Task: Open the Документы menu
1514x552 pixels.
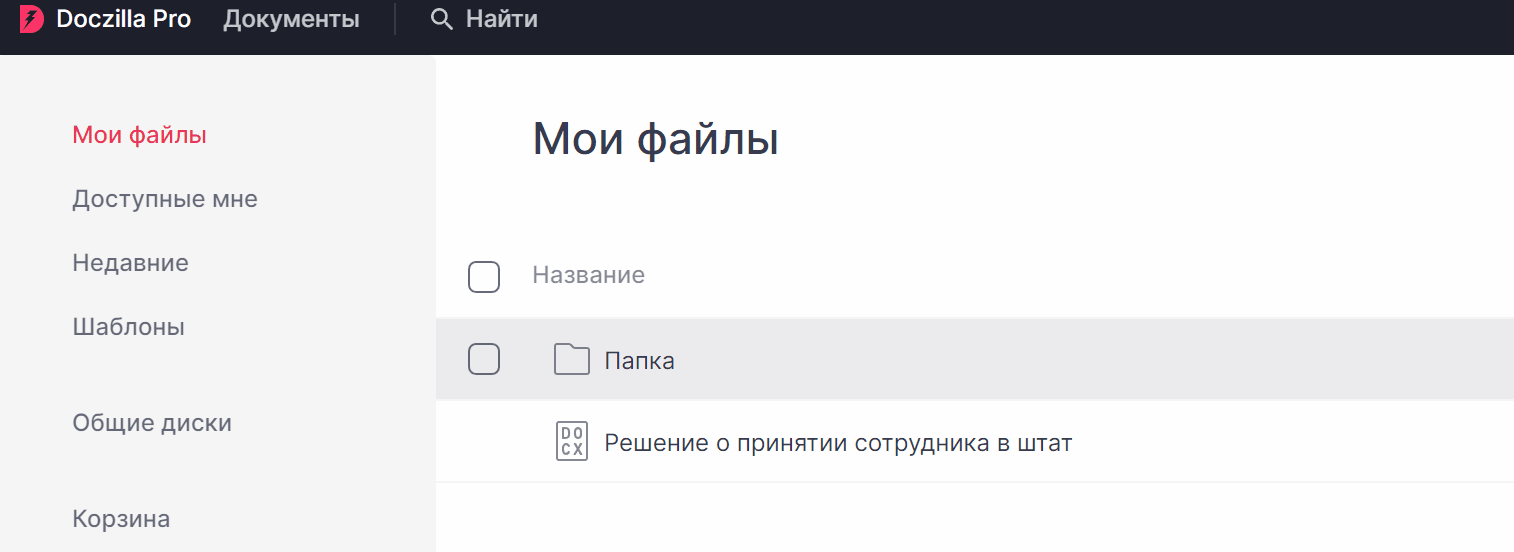Action: (291, 19)
